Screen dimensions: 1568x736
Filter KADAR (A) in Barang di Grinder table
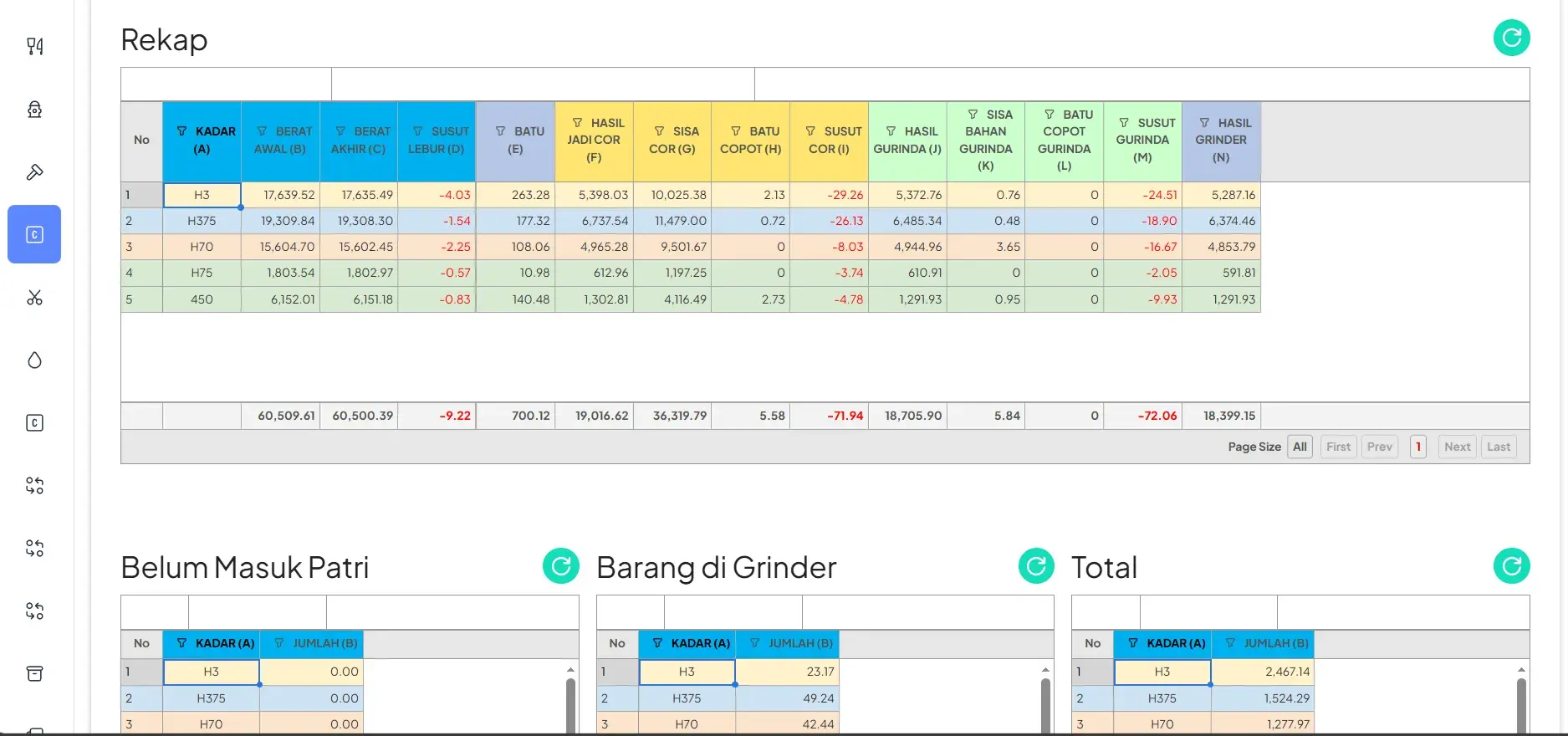657,643
